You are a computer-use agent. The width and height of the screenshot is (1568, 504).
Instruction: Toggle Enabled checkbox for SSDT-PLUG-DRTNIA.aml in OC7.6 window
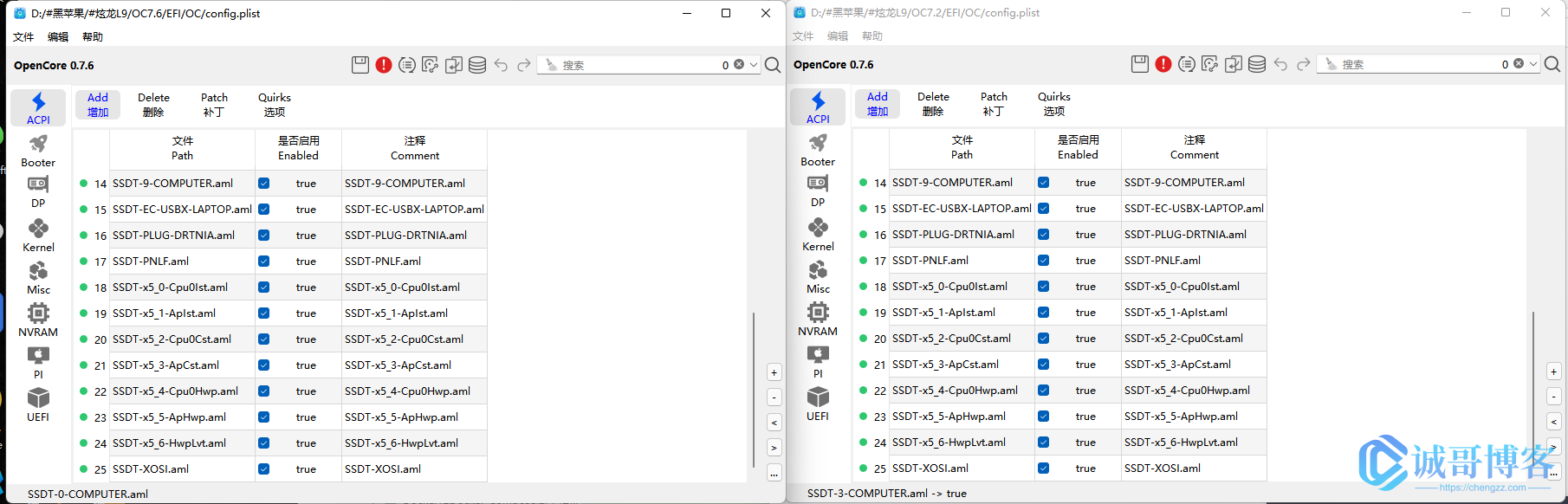(263, 236)
